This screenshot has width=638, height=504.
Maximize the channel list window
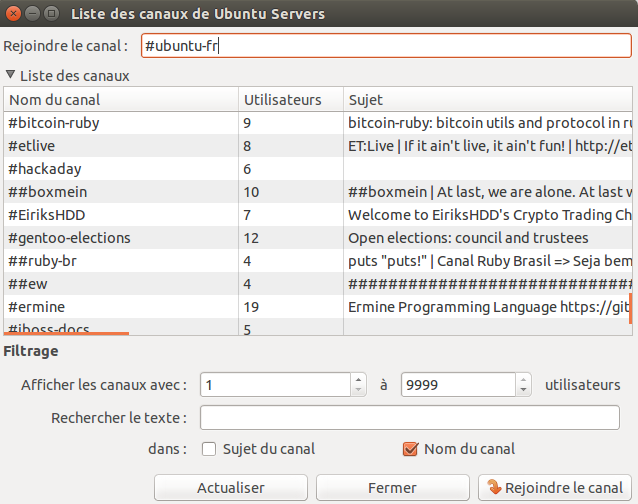(x=52, y=13)
